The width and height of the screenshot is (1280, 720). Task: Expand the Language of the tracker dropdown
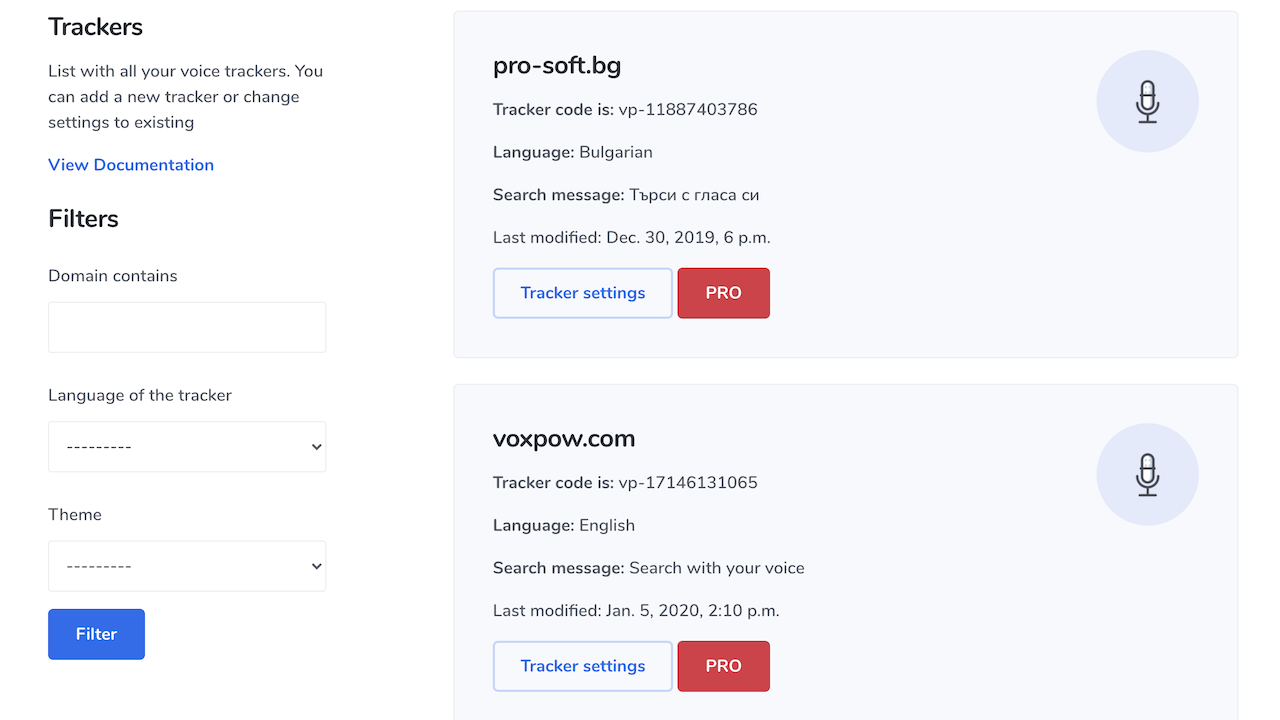click(x=187, y=447)
